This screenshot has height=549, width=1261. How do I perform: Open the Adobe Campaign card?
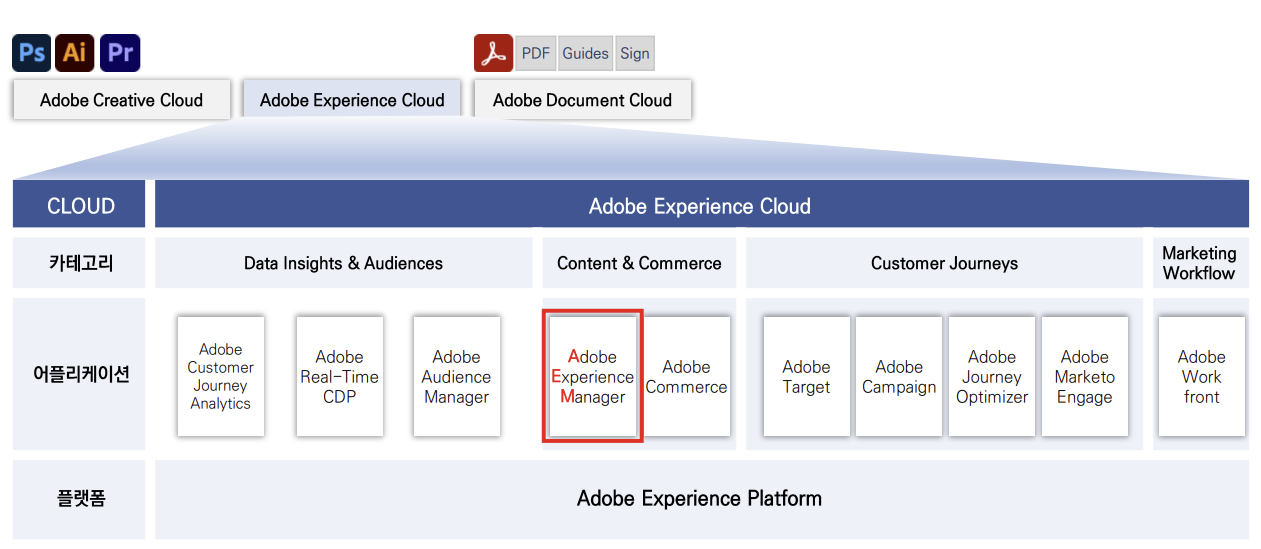tap(899, 376)
